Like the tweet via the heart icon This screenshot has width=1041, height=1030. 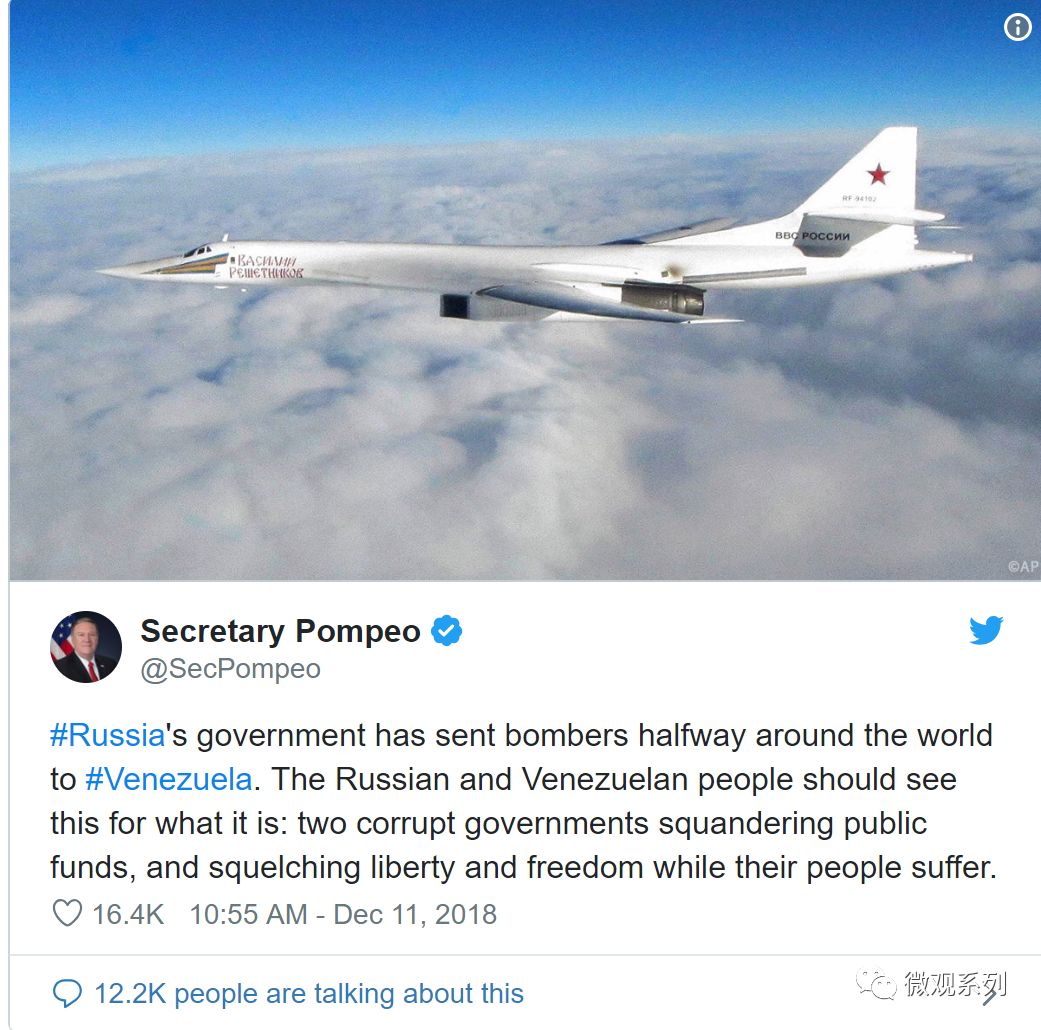point(67,913)
